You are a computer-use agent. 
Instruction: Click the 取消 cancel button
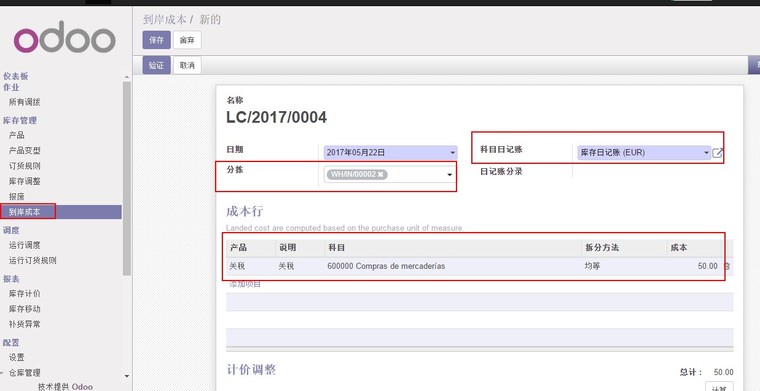pos(187,65)
